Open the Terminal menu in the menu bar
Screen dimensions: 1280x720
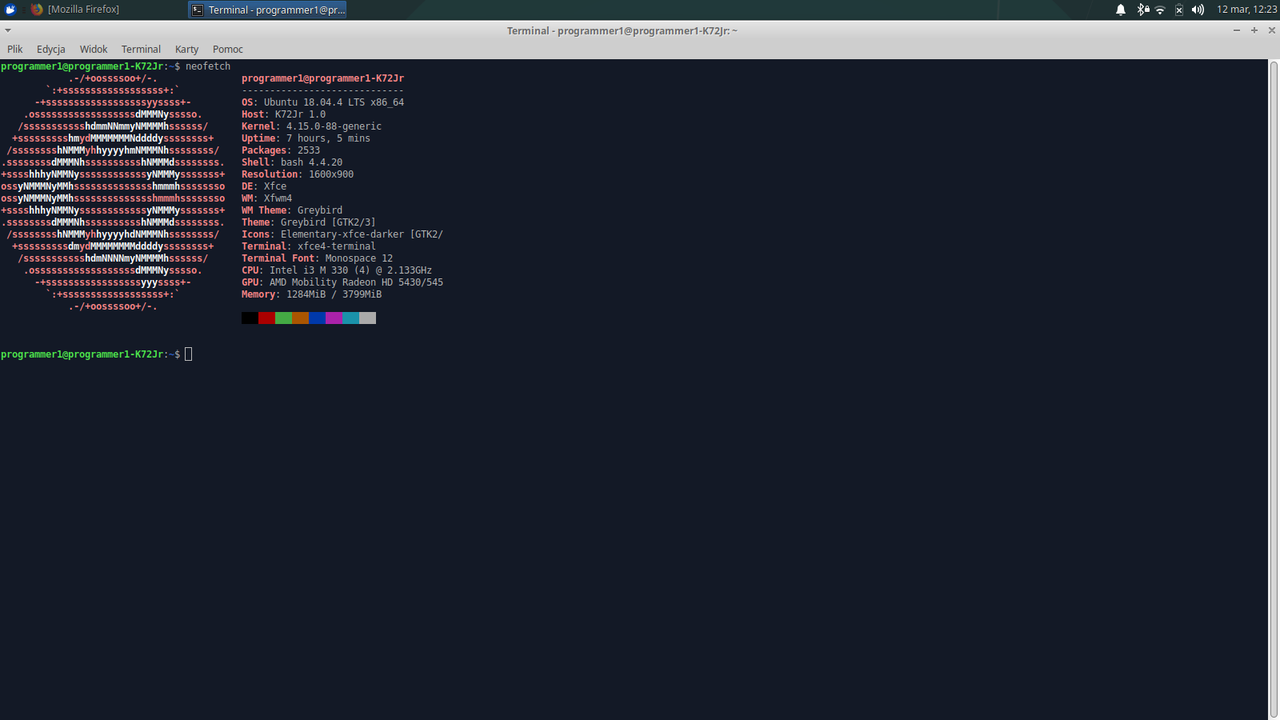[x=141, y=49]
